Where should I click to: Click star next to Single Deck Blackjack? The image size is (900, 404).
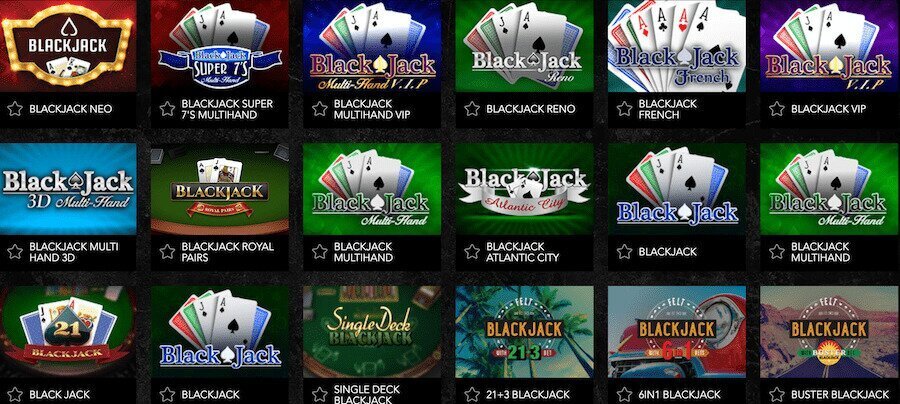[x=320, y=395]
